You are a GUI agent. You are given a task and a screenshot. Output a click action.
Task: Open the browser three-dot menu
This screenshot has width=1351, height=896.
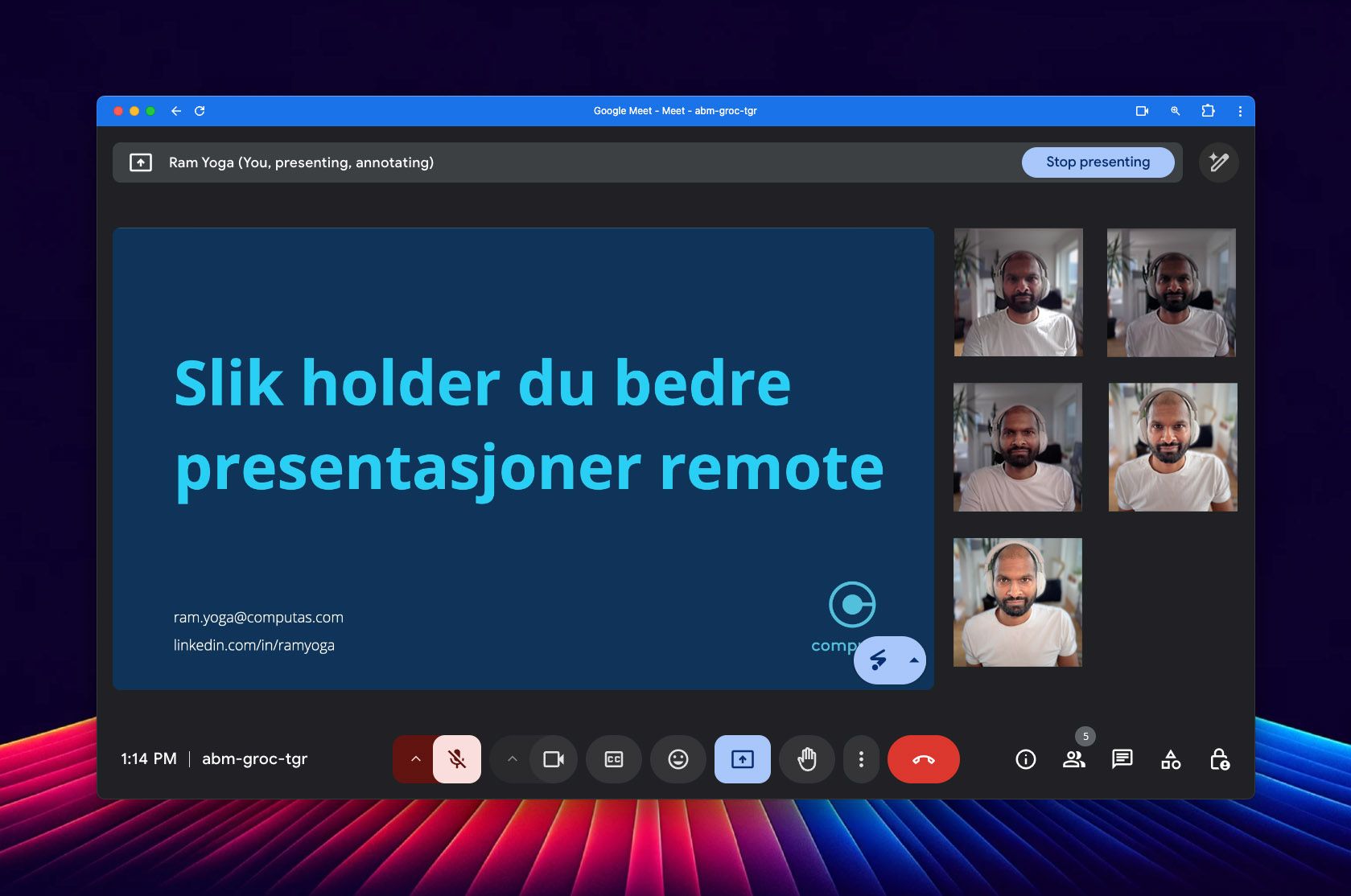1240,111
